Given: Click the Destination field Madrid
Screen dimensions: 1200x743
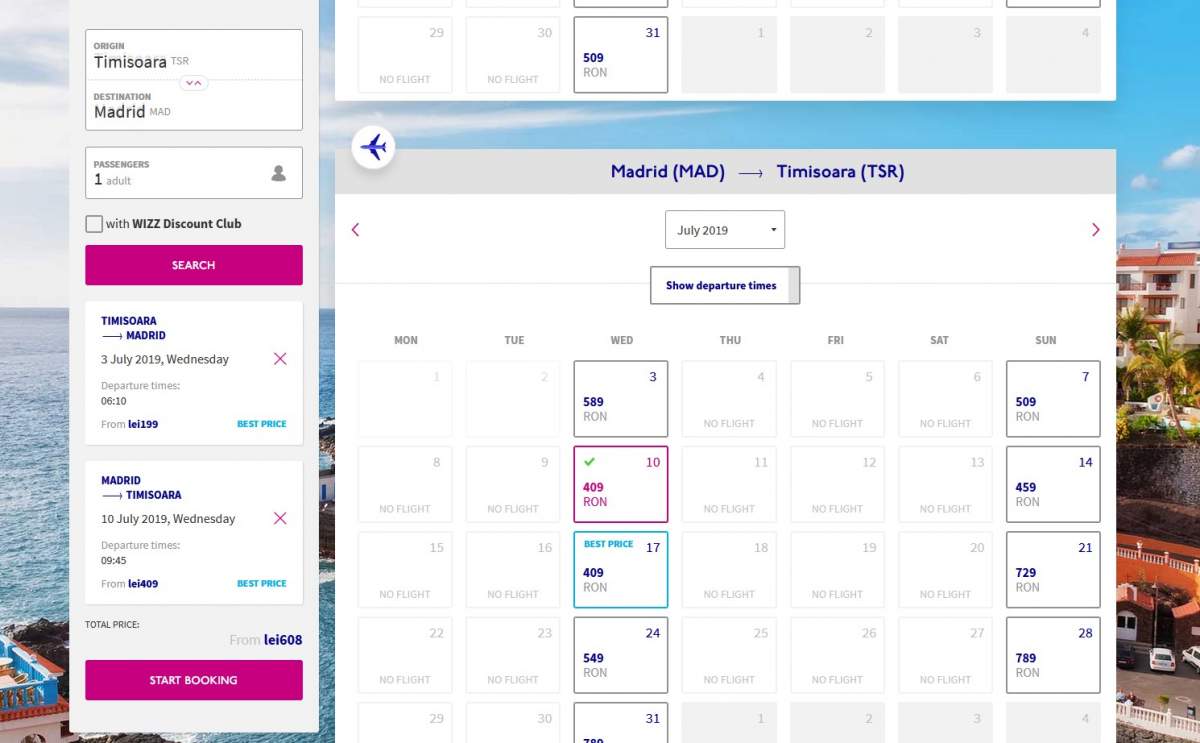Looking at the screenshot, I should [193, 106].
